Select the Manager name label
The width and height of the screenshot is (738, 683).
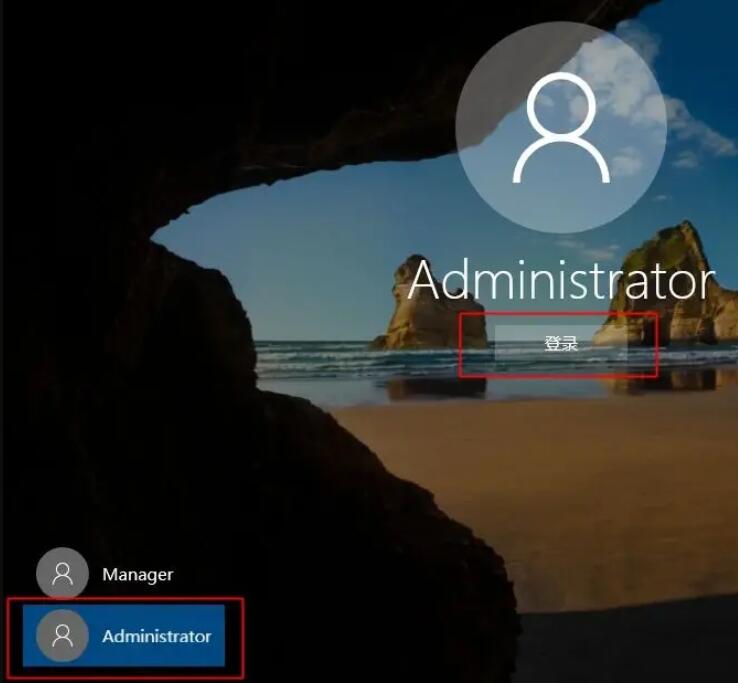(x=137, y=575)
